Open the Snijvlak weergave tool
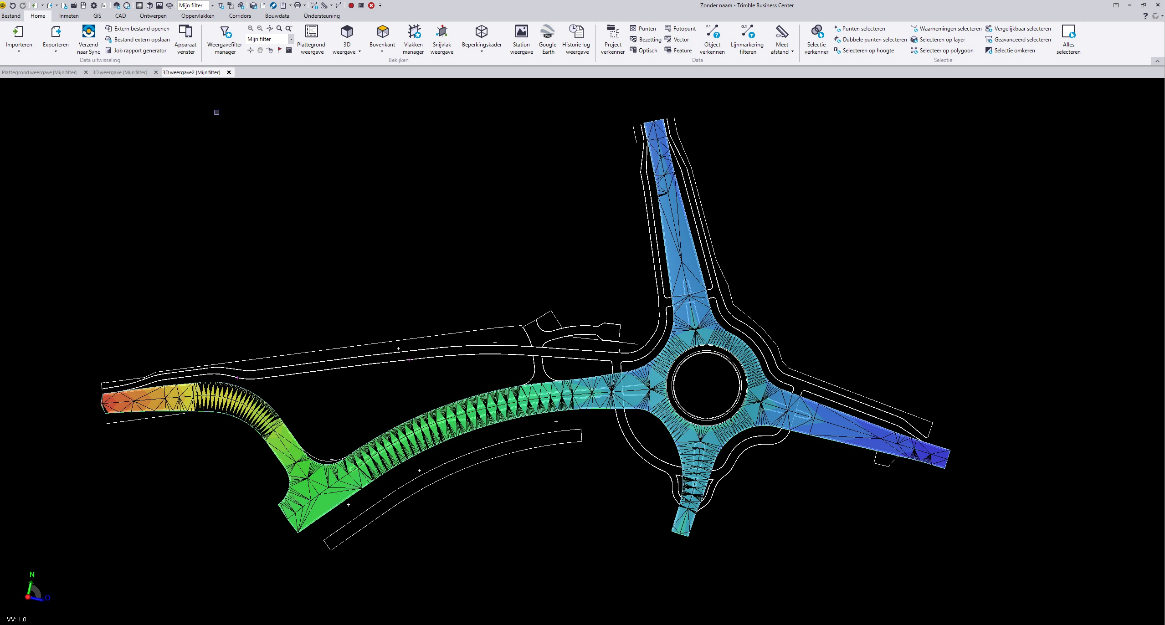The image size is (1165, 625). point(441,33)
